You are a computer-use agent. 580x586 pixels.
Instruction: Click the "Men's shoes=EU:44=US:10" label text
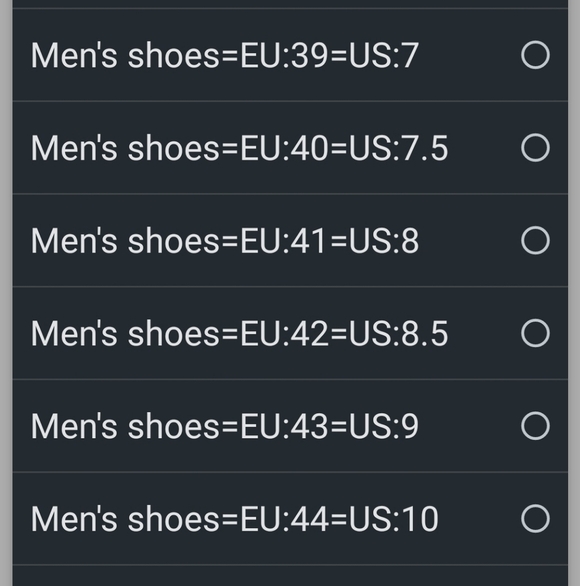(x=235, y=519)
